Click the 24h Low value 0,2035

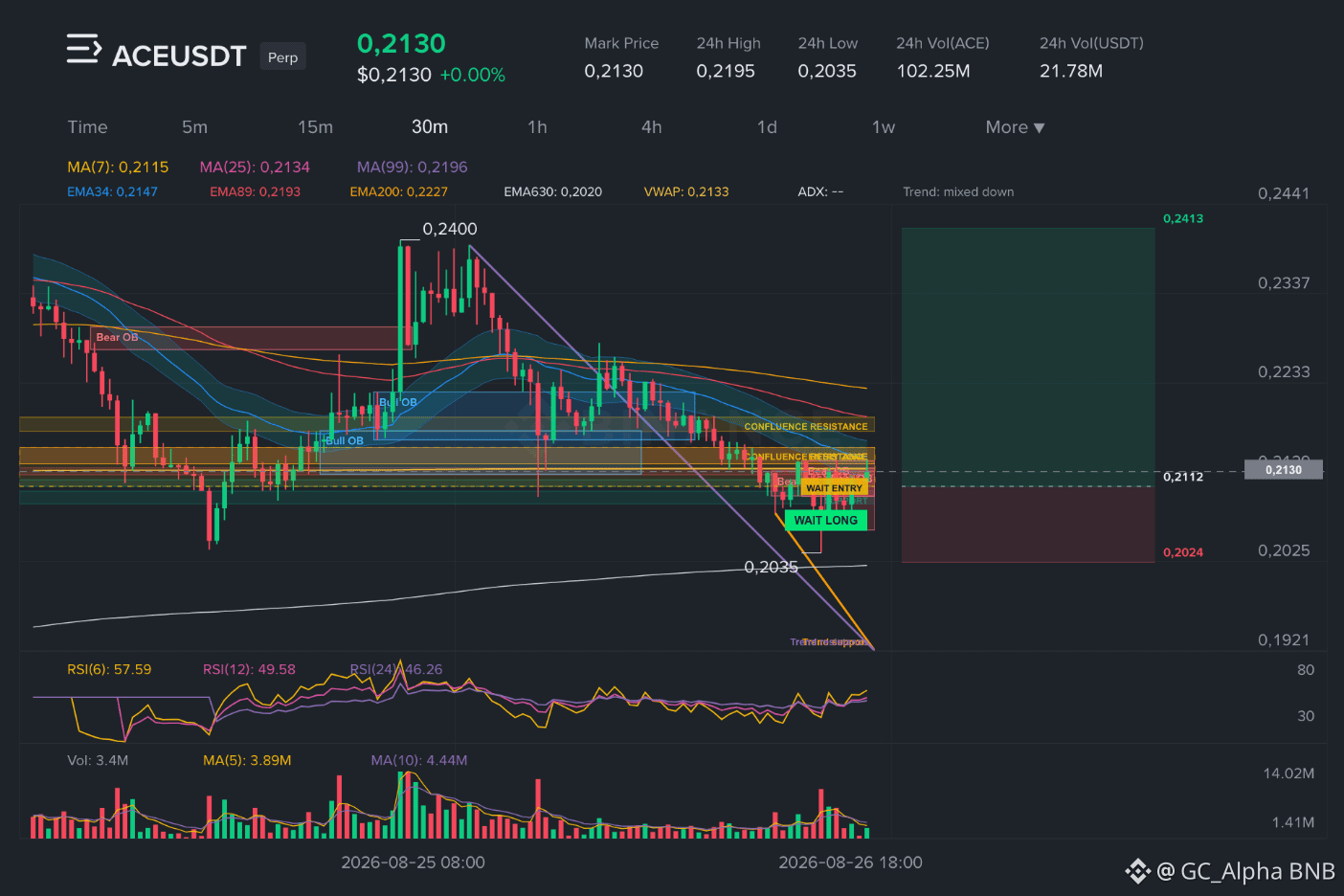tap(827, 71)
